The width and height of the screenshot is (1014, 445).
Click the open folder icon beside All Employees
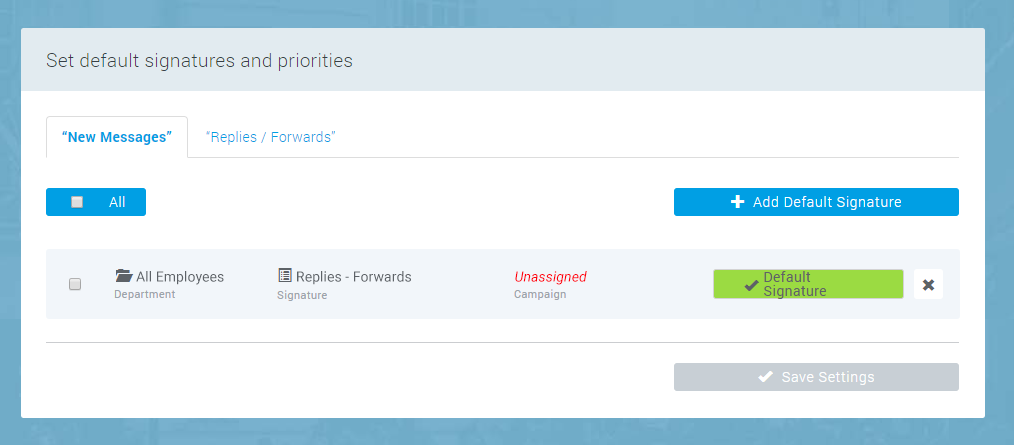[x=124, y=276]
